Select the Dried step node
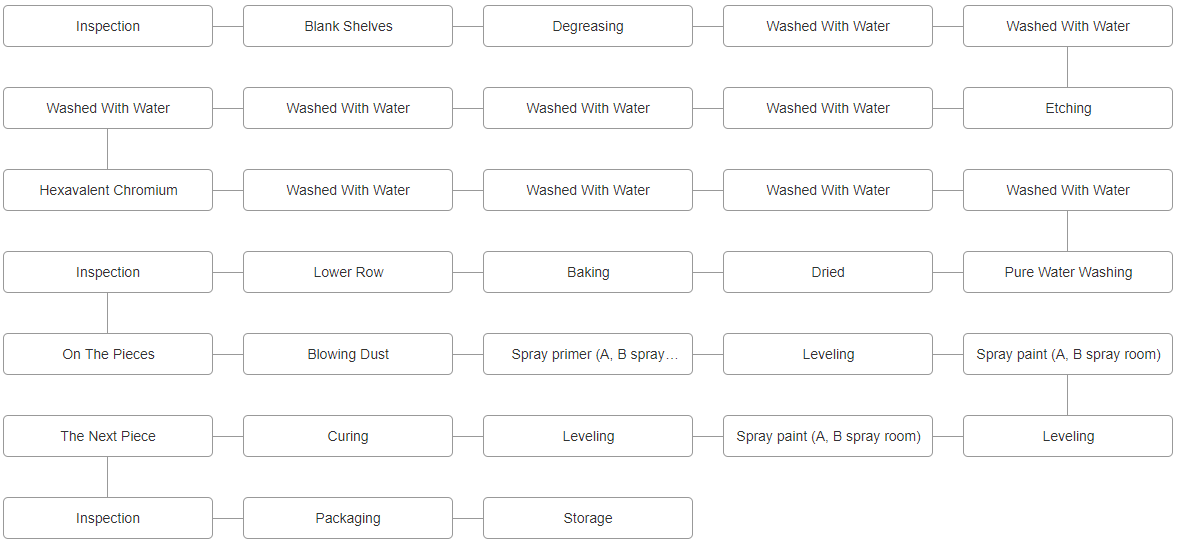 click(828, 272)
